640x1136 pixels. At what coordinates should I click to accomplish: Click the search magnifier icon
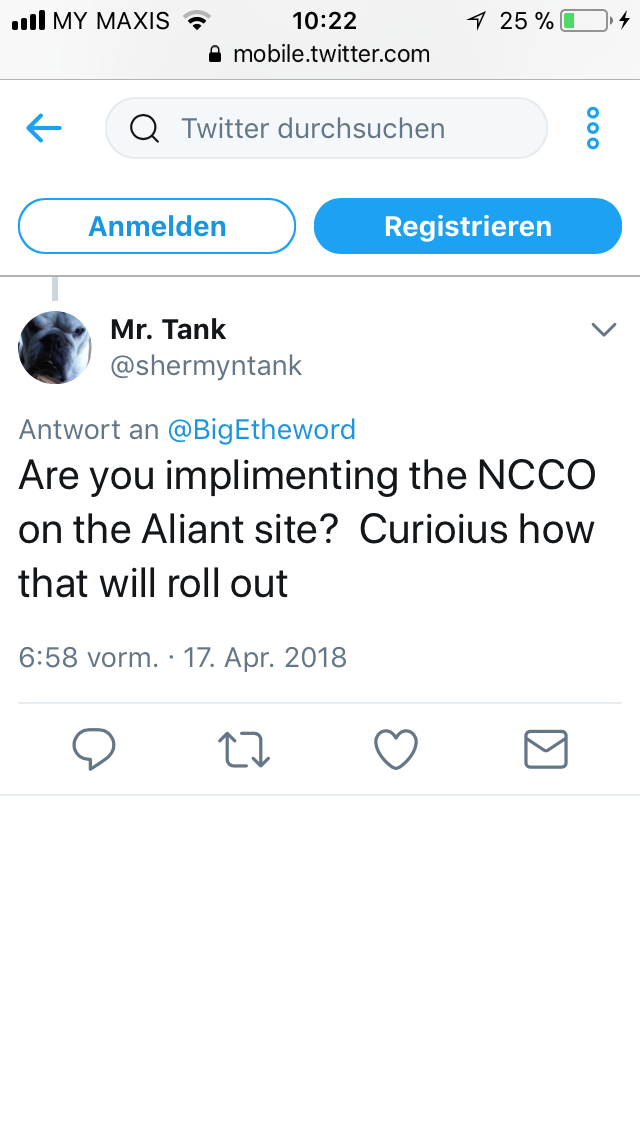145,129
